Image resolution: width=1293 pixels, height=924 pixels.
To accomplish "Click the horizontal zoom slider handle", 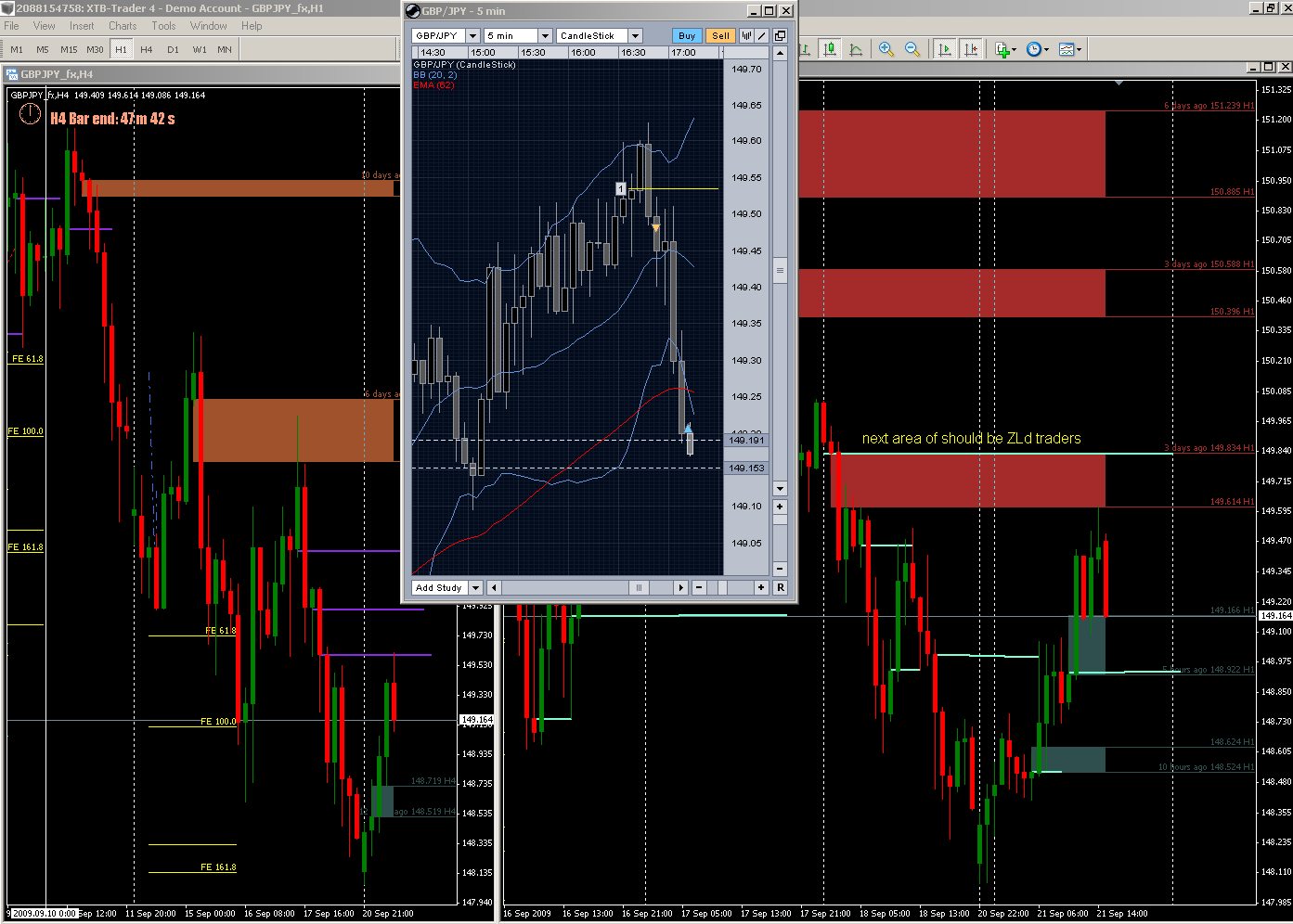I will pyautogui.click(x=639, y=587).
